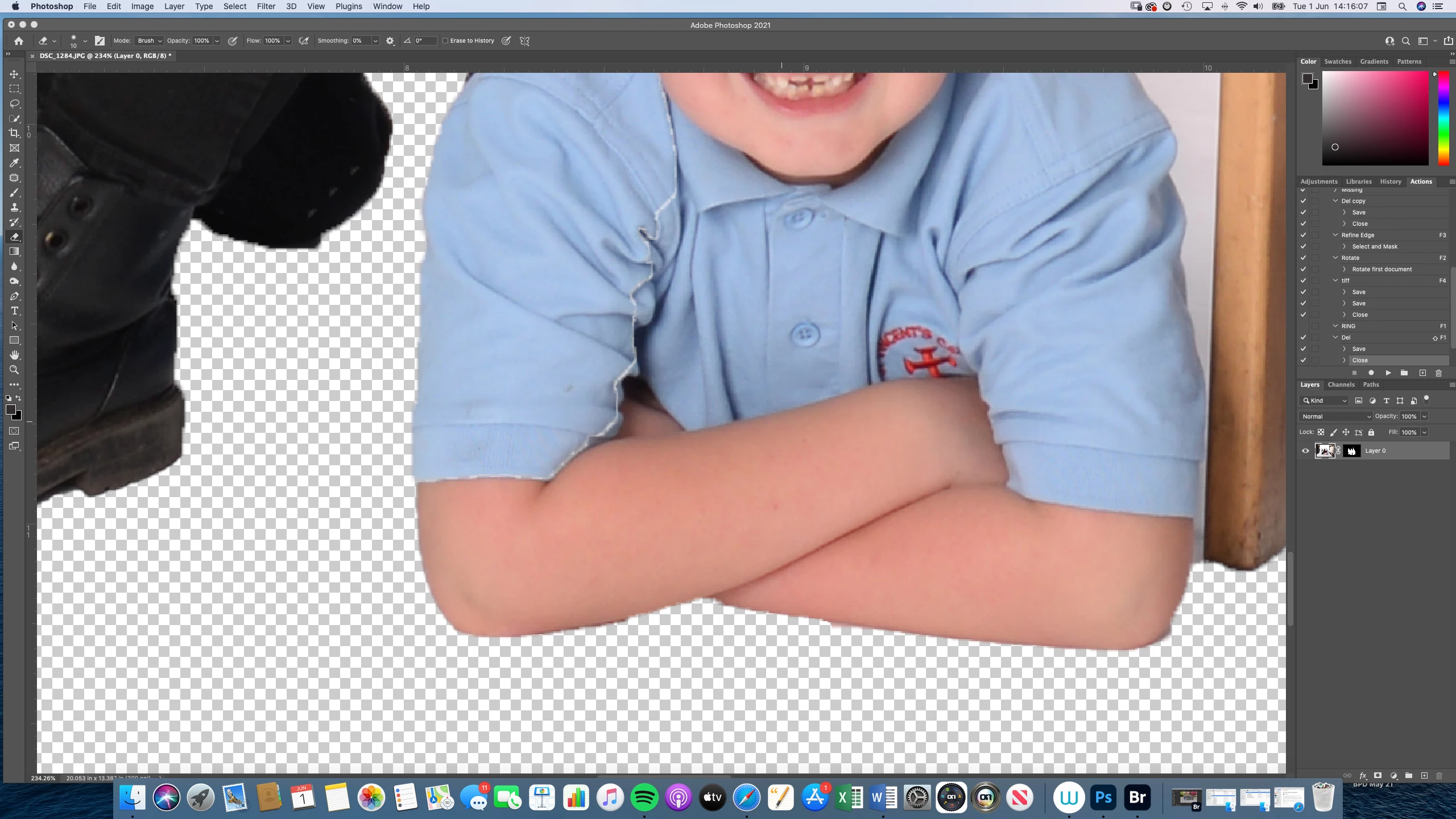Open the Filter menu
Image resolution: width=1456 pixels, height=819 pixels.
pos(266,6)
